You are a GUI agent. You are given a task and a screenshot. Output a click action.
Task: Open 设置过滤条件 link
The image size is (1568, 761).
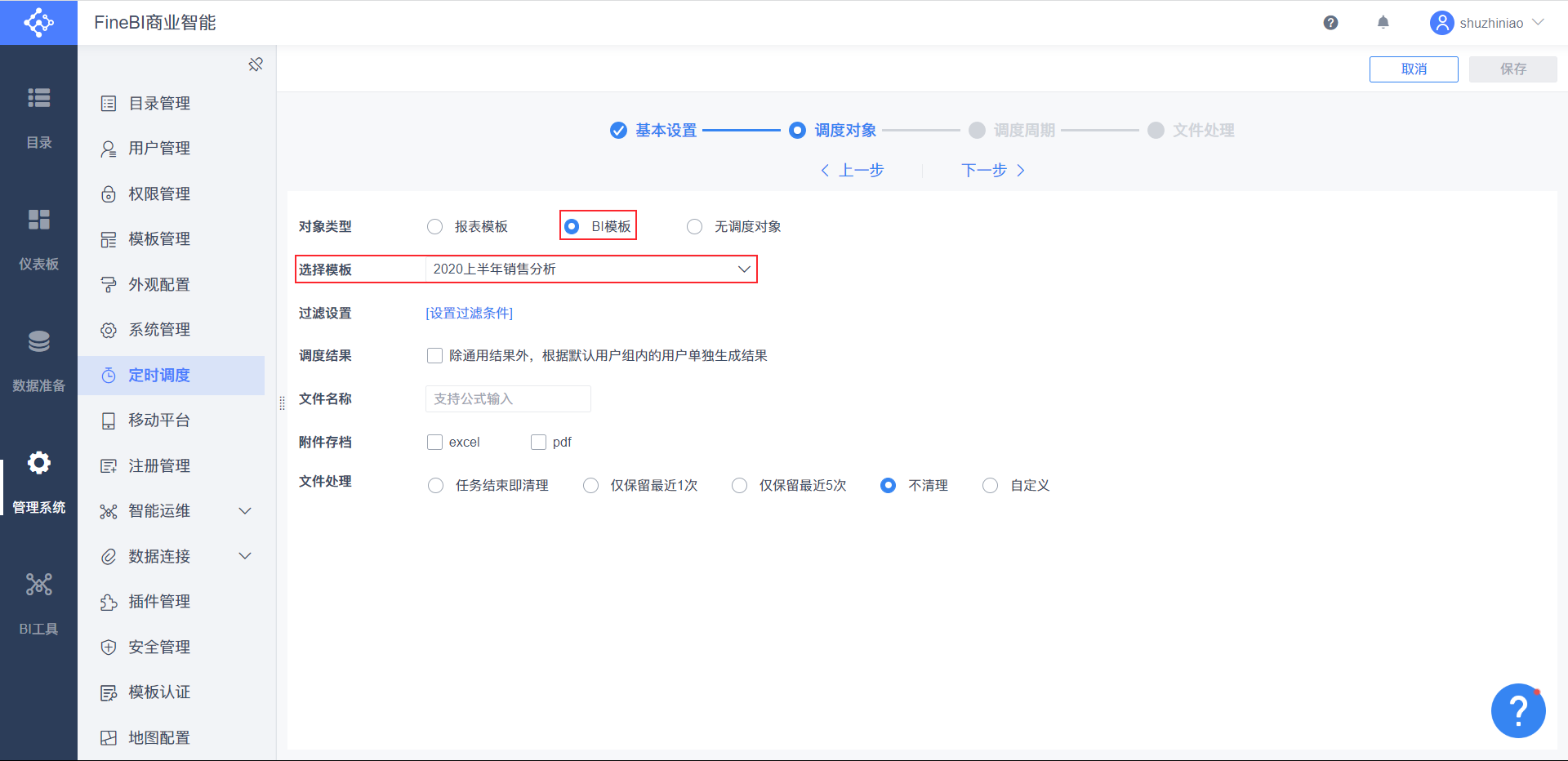469,313
